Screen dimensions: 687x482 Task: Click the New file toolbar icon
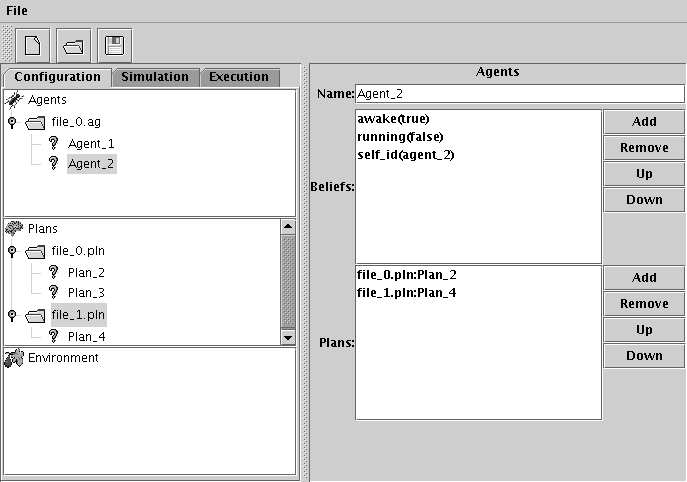coord(33,45)
